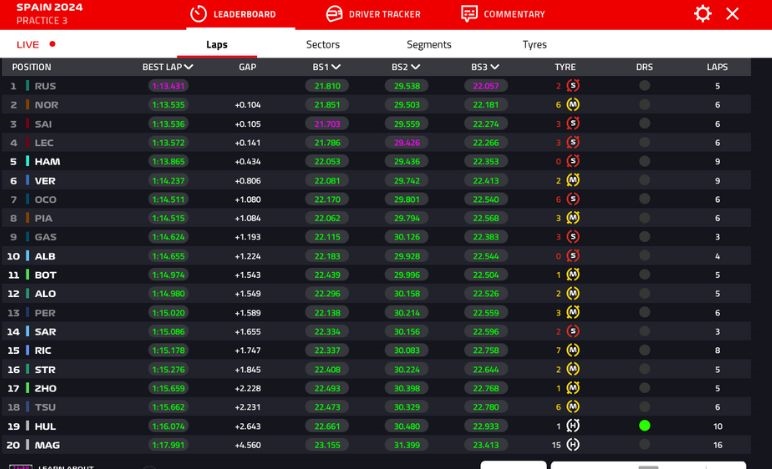Click Verstappen's team color bar
This screenshot has height=469, width=772.
(28, 181)
